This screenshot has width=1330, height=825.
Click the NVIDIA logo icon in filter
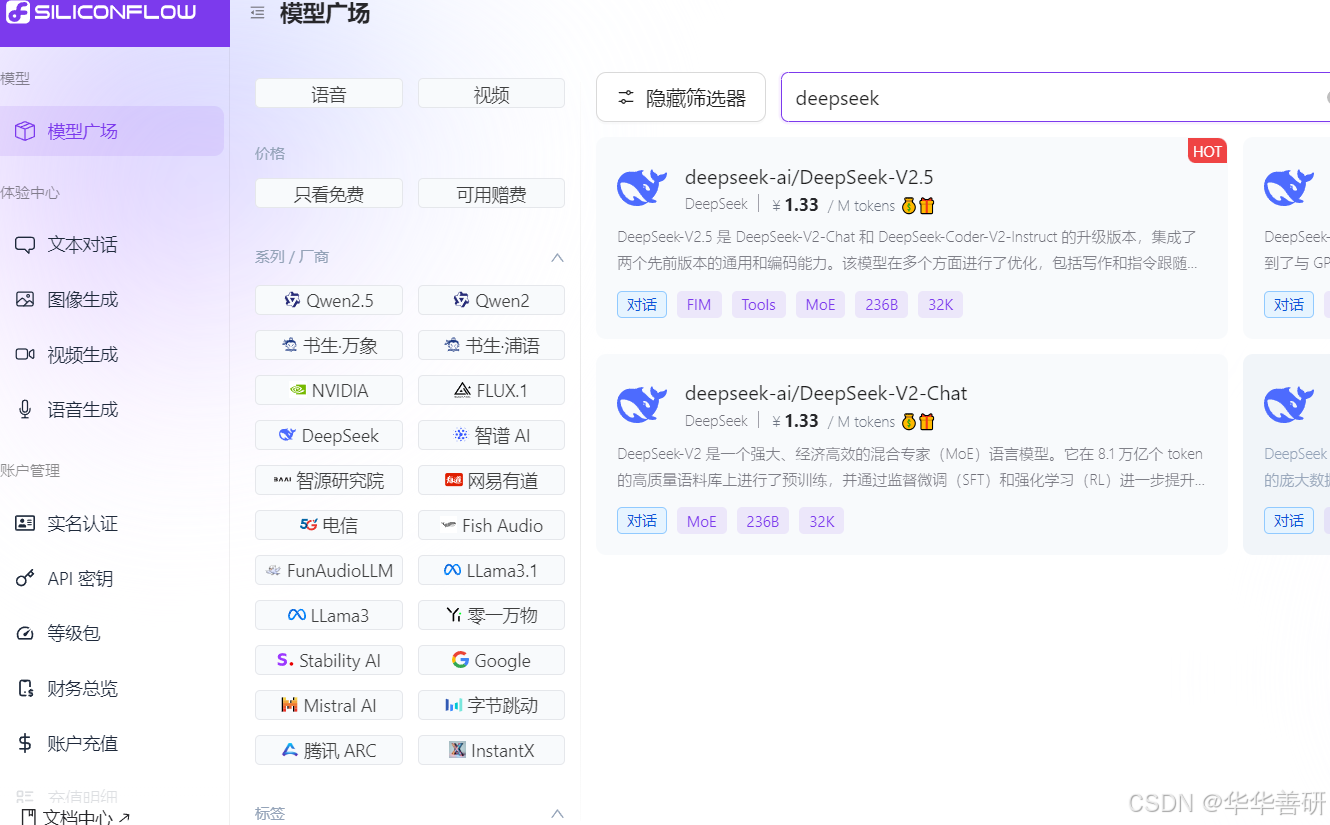[x=297, y=390]
